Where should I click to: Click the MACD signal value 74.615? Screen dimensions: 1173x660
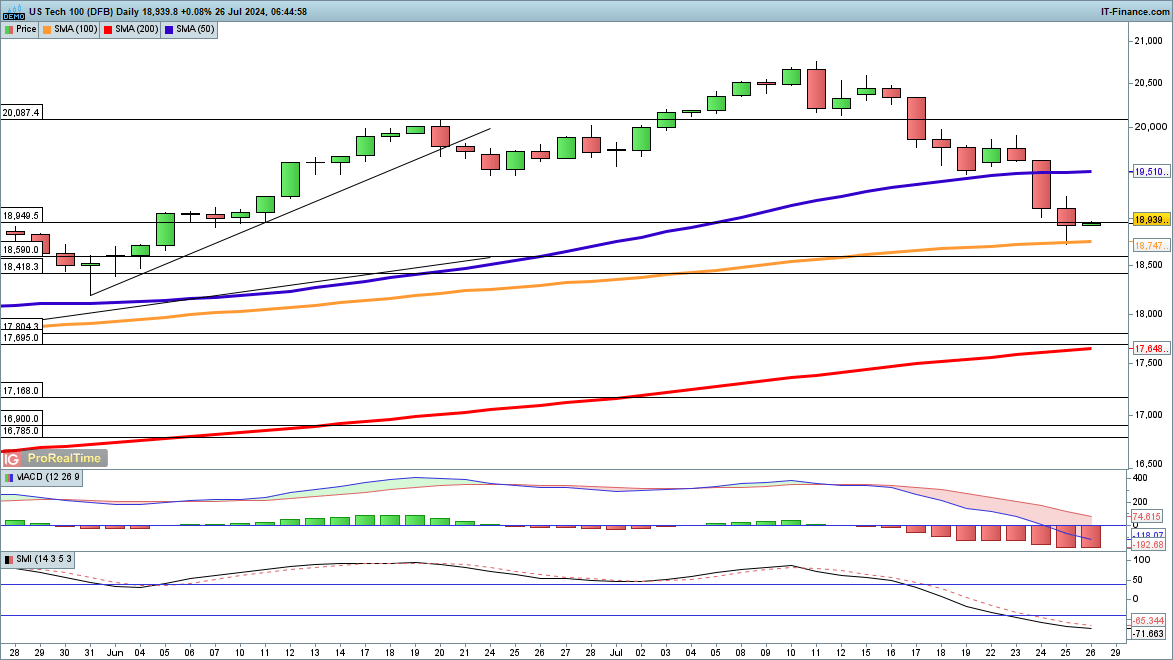tap(1148, 516)
